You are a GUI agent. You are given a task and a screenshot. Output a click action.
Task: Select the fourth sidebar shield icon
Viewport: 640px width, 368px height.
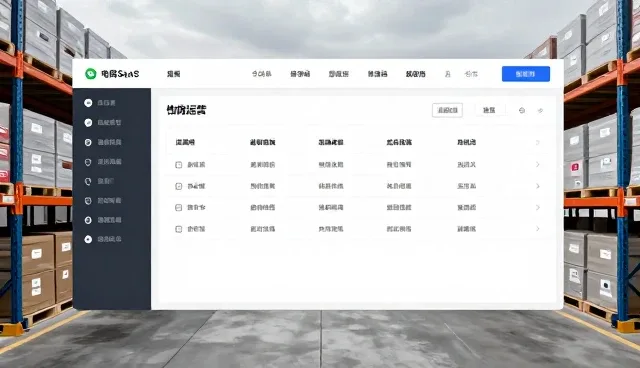click(x=88, y=162)
